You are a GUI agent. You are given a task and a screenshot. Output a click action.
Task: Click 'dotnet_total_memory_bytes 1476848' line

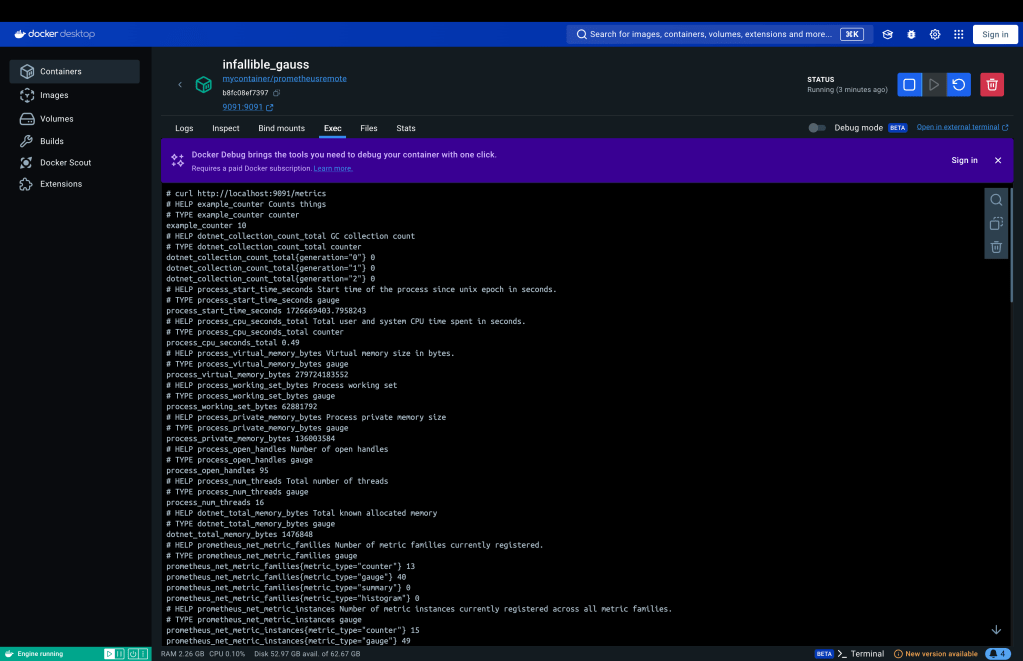point(239,534)
